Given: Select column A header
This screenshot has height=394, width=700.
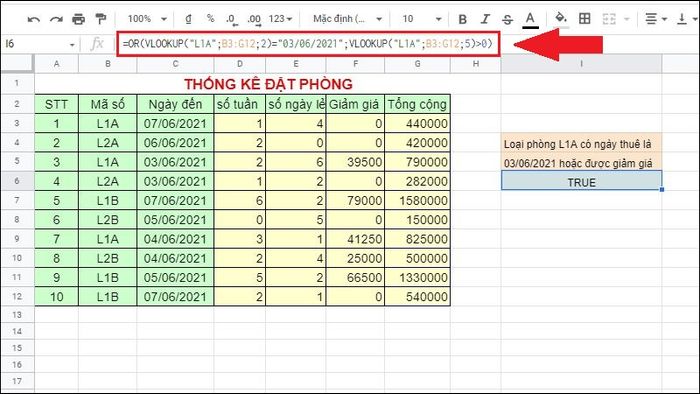Looking at the screenshot, I should (x=56, y=64).
